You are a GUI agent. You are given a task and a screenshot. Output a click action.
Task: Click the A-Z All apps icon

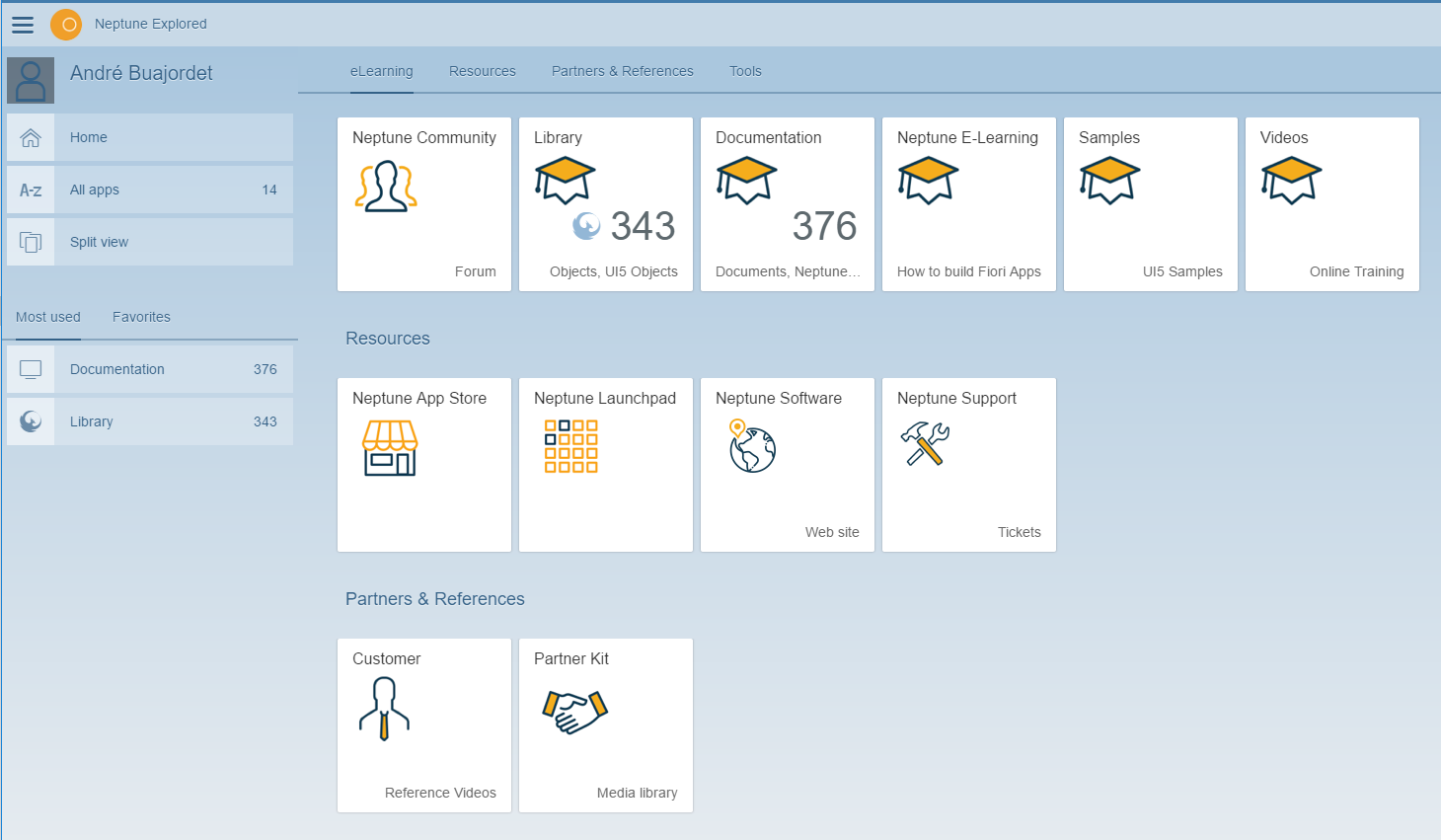click(31, 190)
